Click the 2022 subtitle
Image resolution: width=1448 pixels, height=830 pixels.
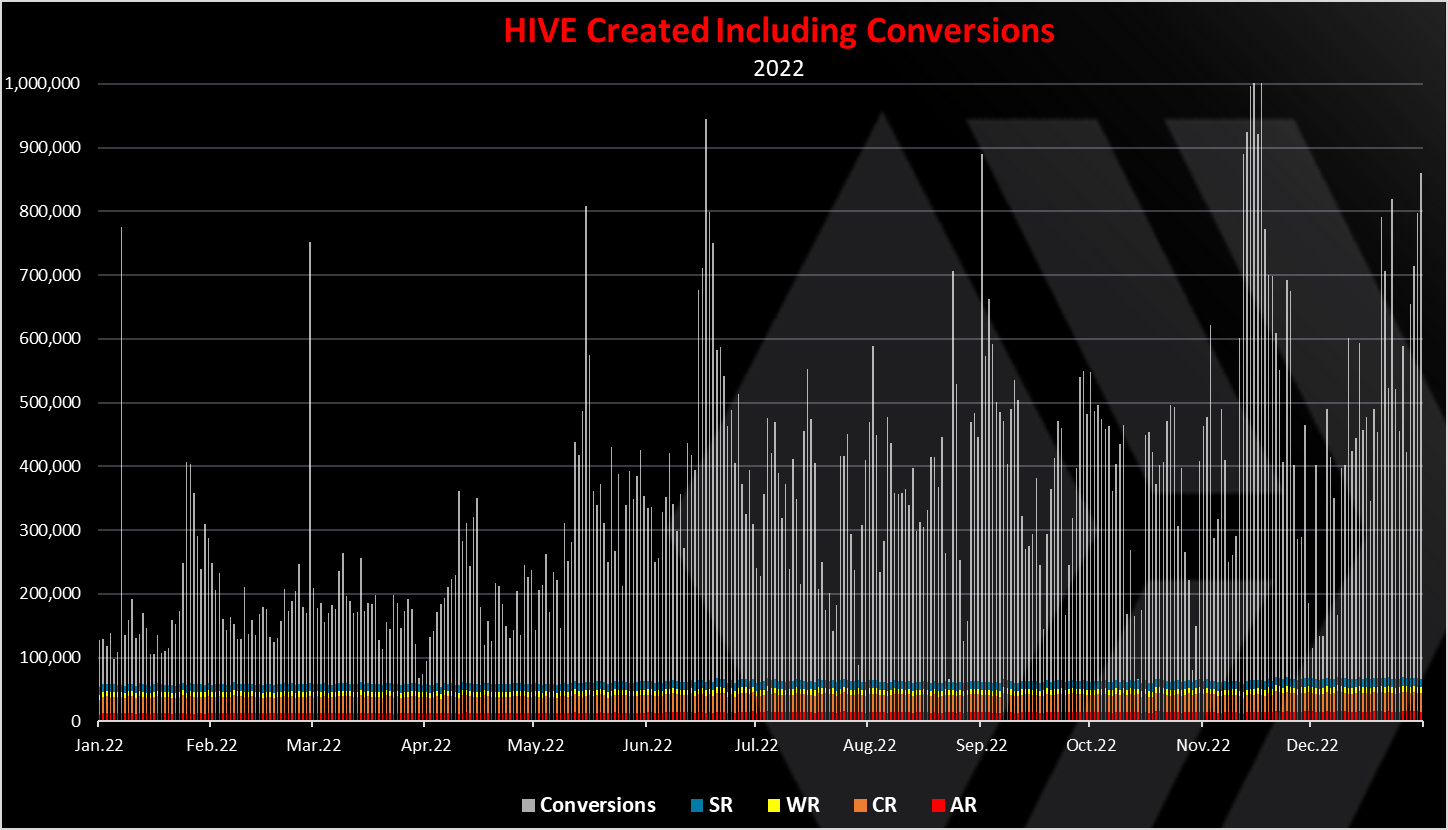pos(779,70)
